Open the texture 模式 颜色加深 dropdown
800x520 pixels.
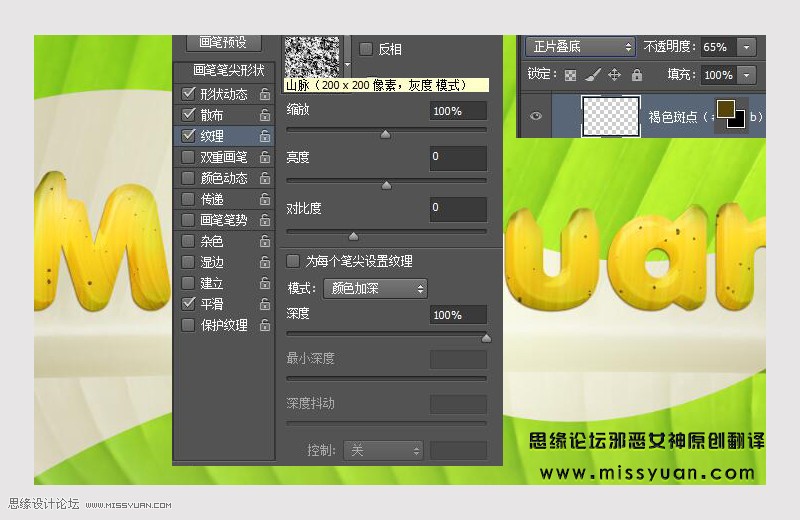(x=375, y=289)
